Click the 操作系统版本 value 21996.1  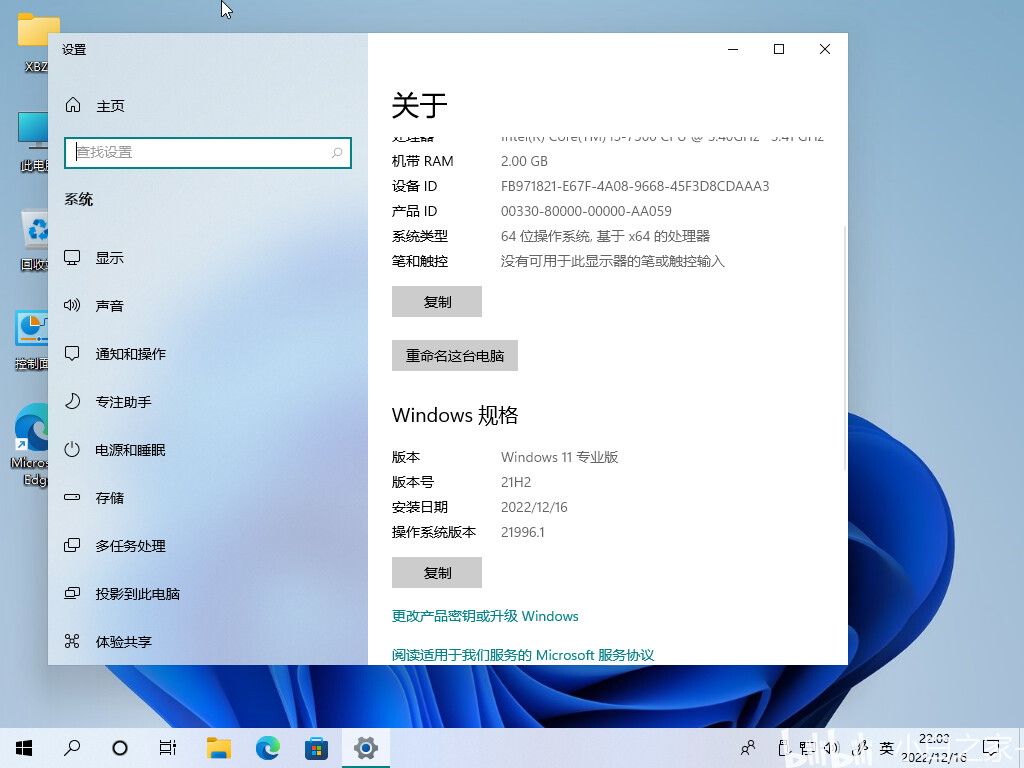click(522, 532)
